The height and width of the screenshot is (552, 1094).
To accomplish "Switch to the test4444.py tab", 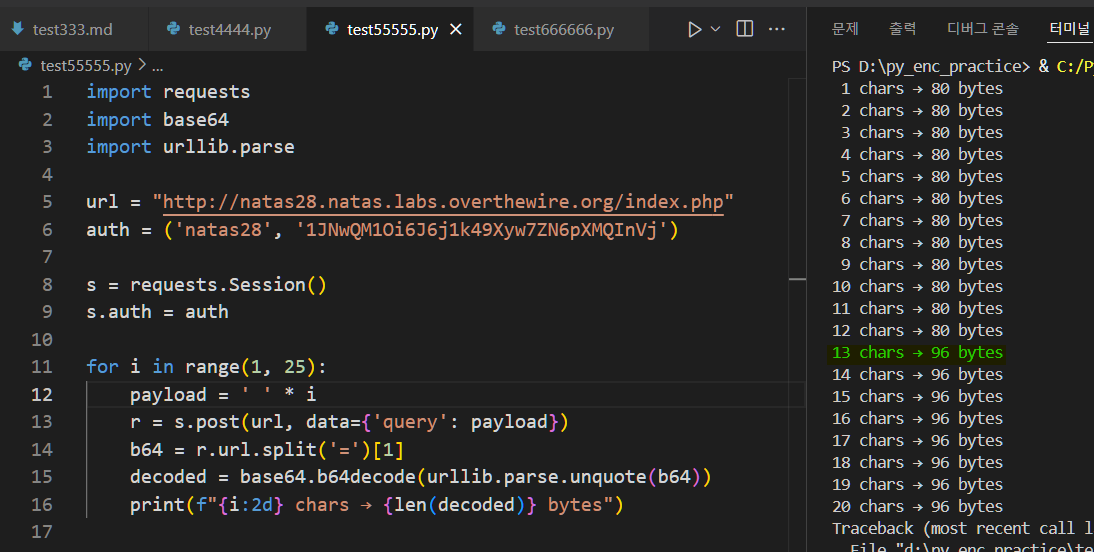I will [x=229, y=30].
